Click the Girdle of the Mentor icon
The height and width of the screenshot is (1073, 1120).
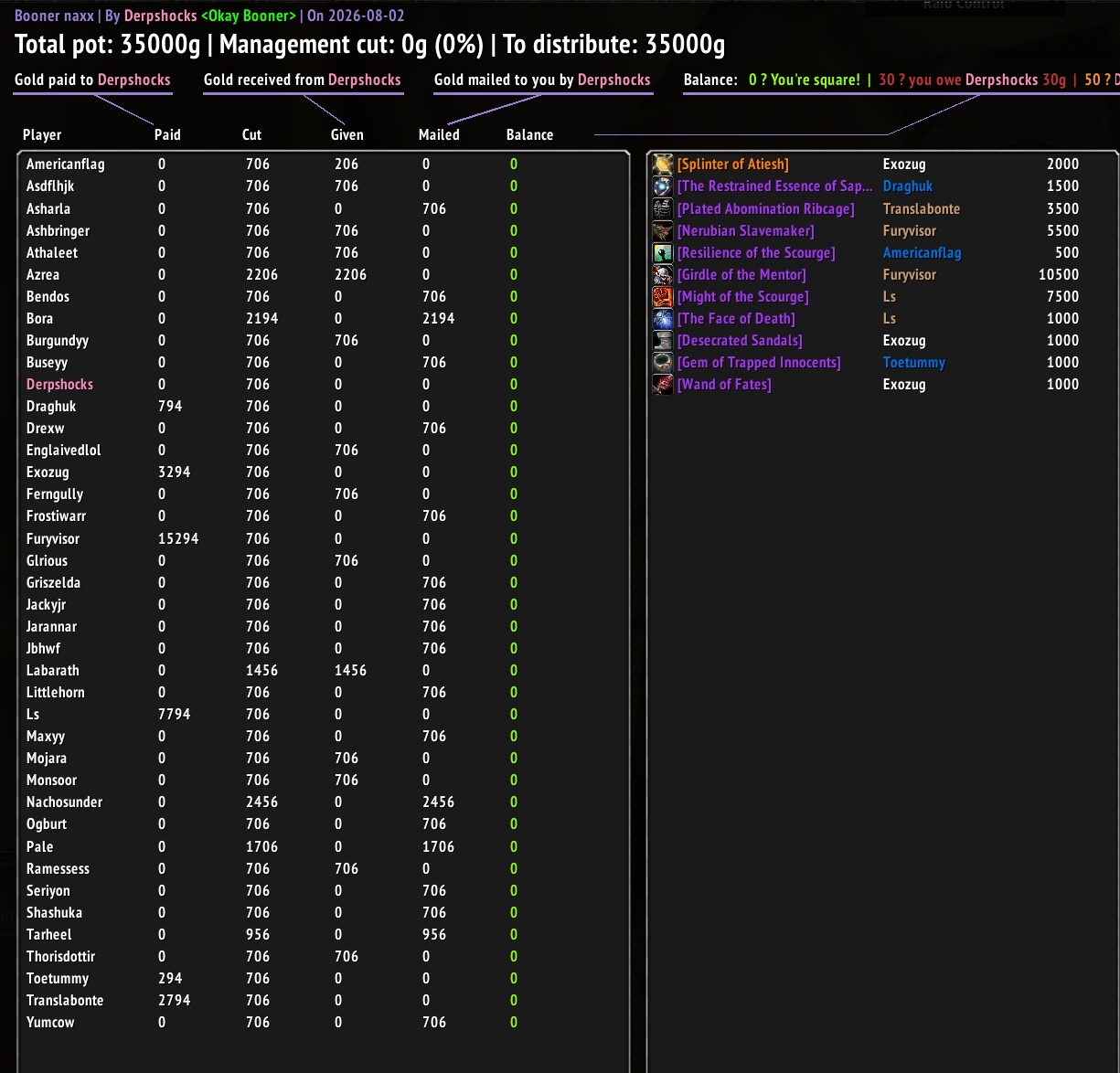663,274
